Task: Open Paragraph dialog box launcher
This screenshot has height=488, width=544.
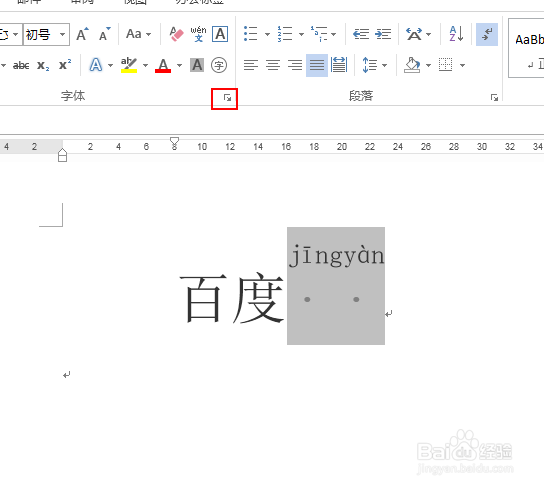Action: coord(494,98)
